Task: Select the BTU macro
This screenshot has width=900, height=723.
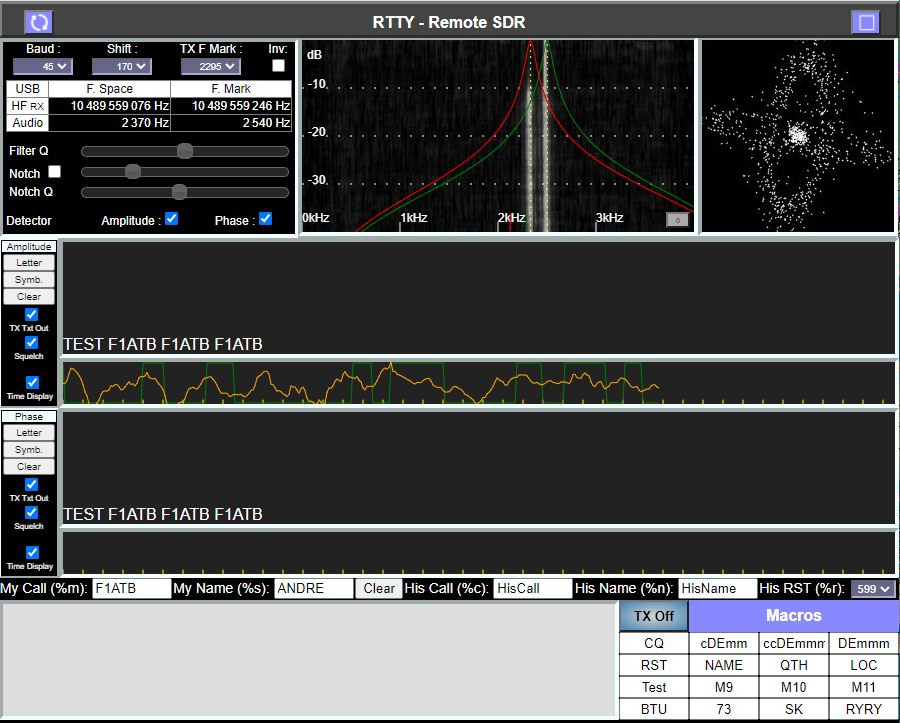Action: click(654, 709)
